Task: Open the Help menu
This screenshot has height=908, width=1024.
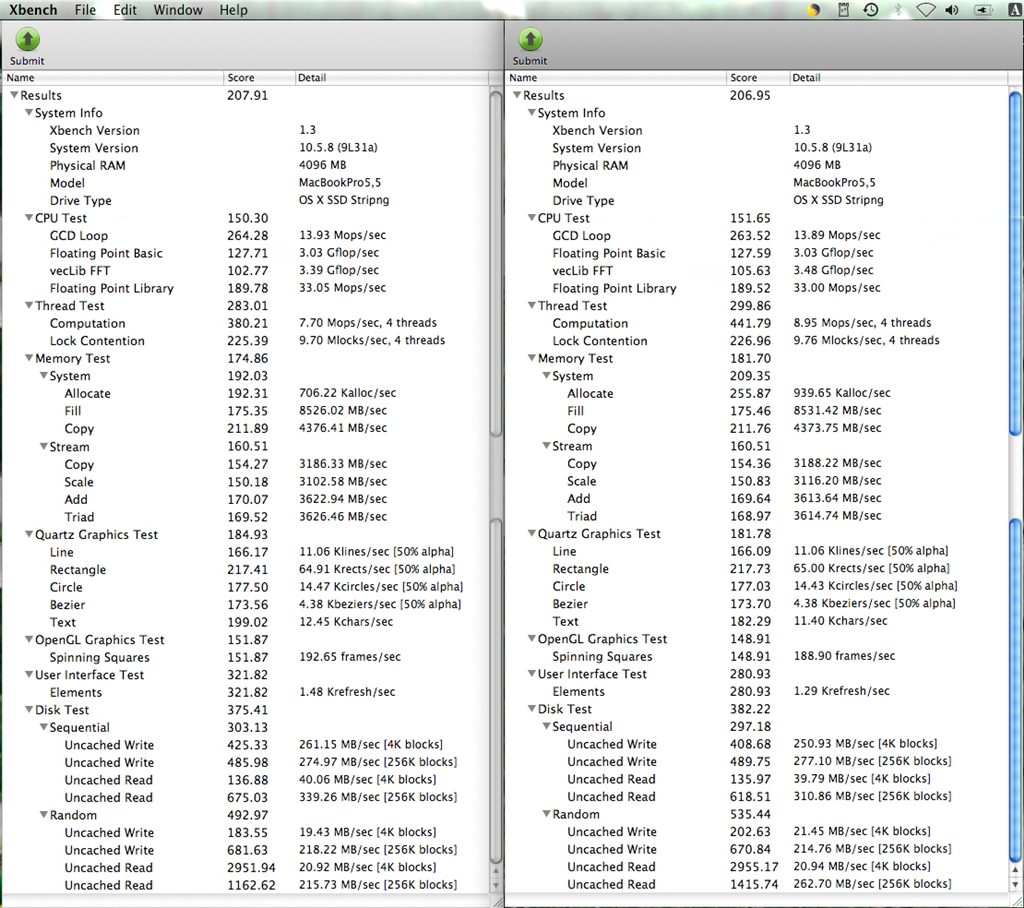Action: 233,10
